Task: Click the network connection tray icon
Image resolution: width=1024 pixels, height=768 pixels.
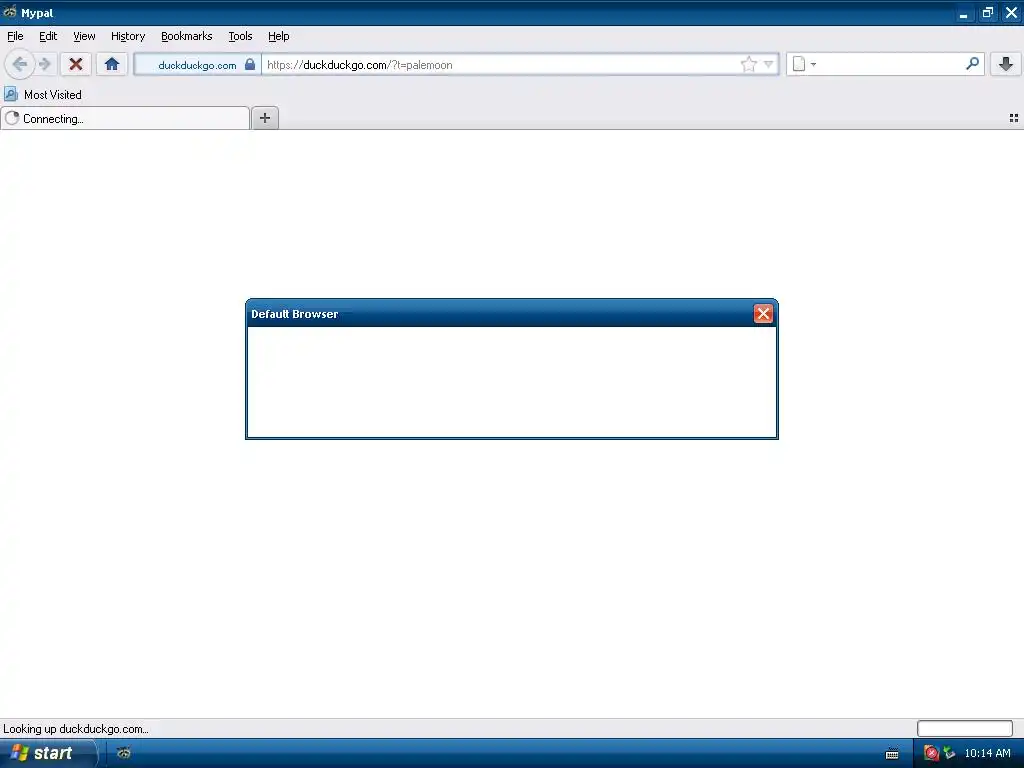Action: [949, 753]
